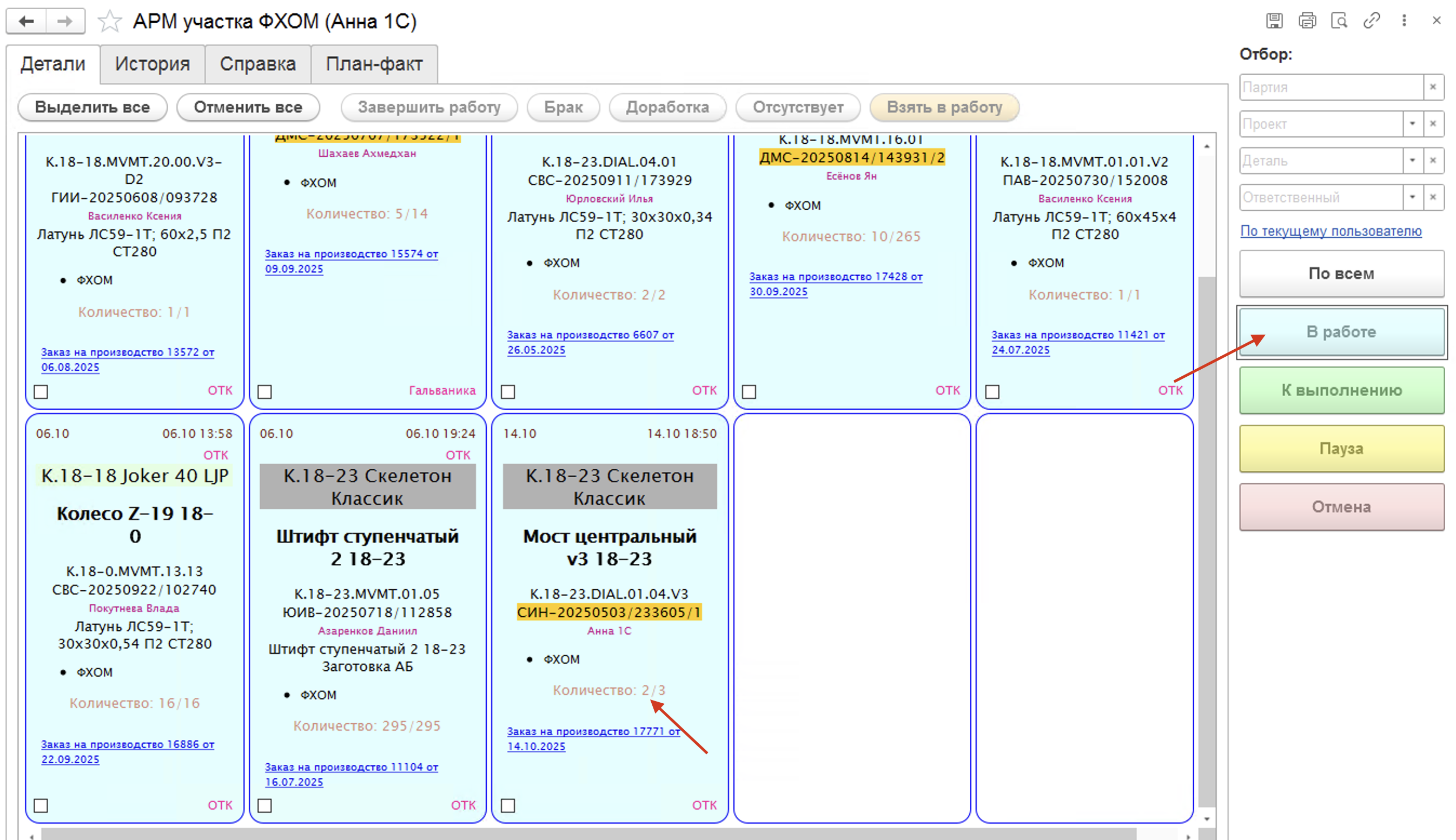Click the save diskette icon
Image resolution: width=1456 pixels, height=840 pixels.
(x=1274, y=21)
